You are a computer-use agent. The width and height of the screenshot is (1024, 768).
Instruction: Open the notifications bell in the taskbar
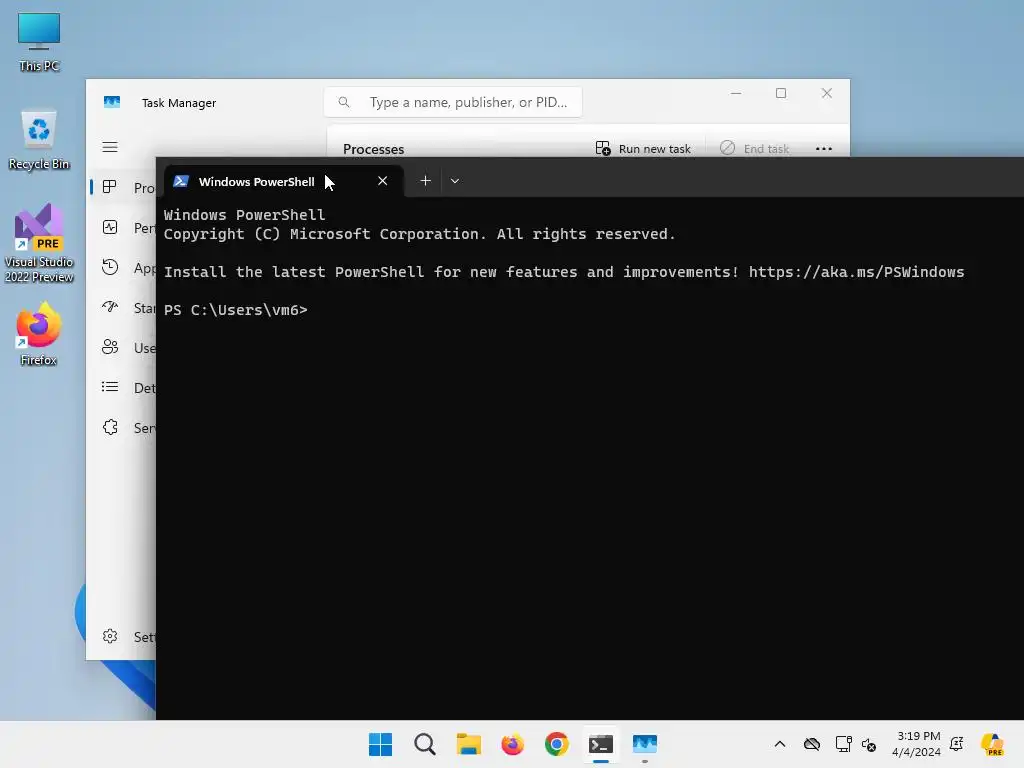point(957,744)
